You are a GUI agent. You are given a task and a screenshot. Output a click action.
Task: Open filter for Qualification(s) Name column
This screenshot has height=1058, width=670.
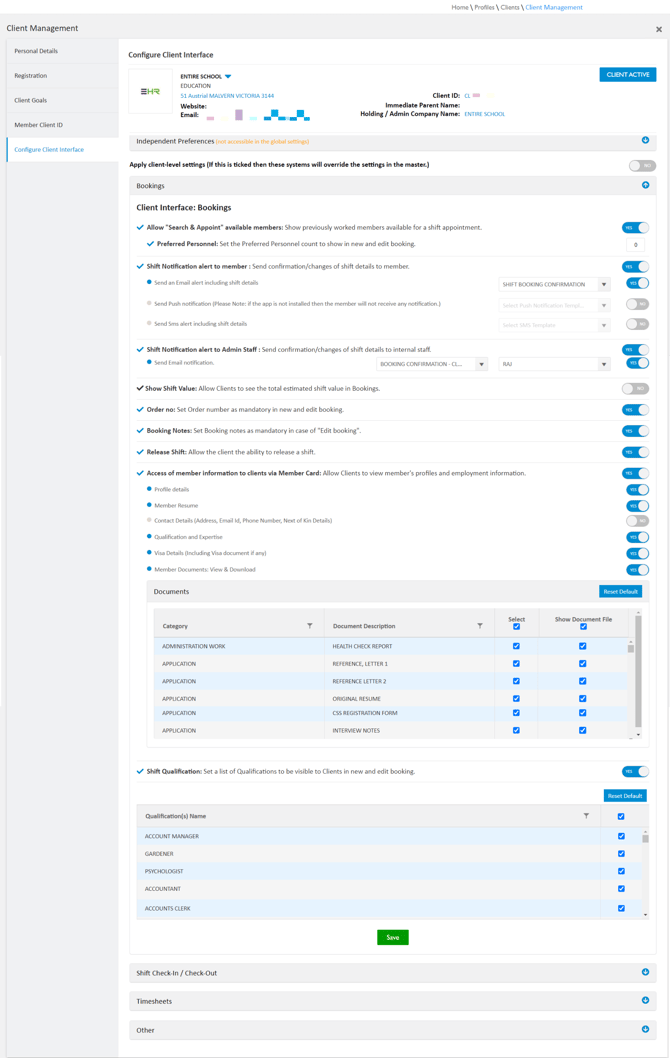[x=586, y=816]
